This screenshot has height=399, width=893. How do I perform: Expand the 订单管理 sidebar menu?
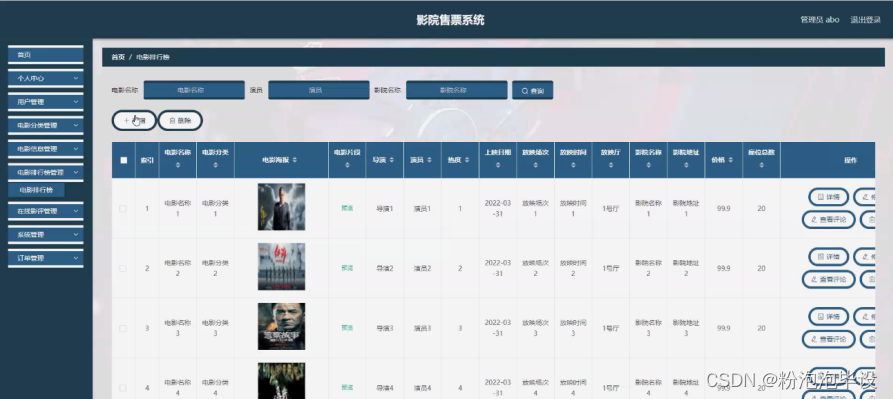46,258
